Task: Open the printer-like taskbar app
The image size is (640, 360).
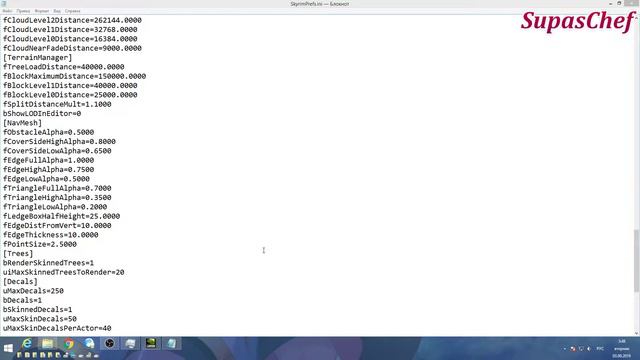Action: (130, 344)
